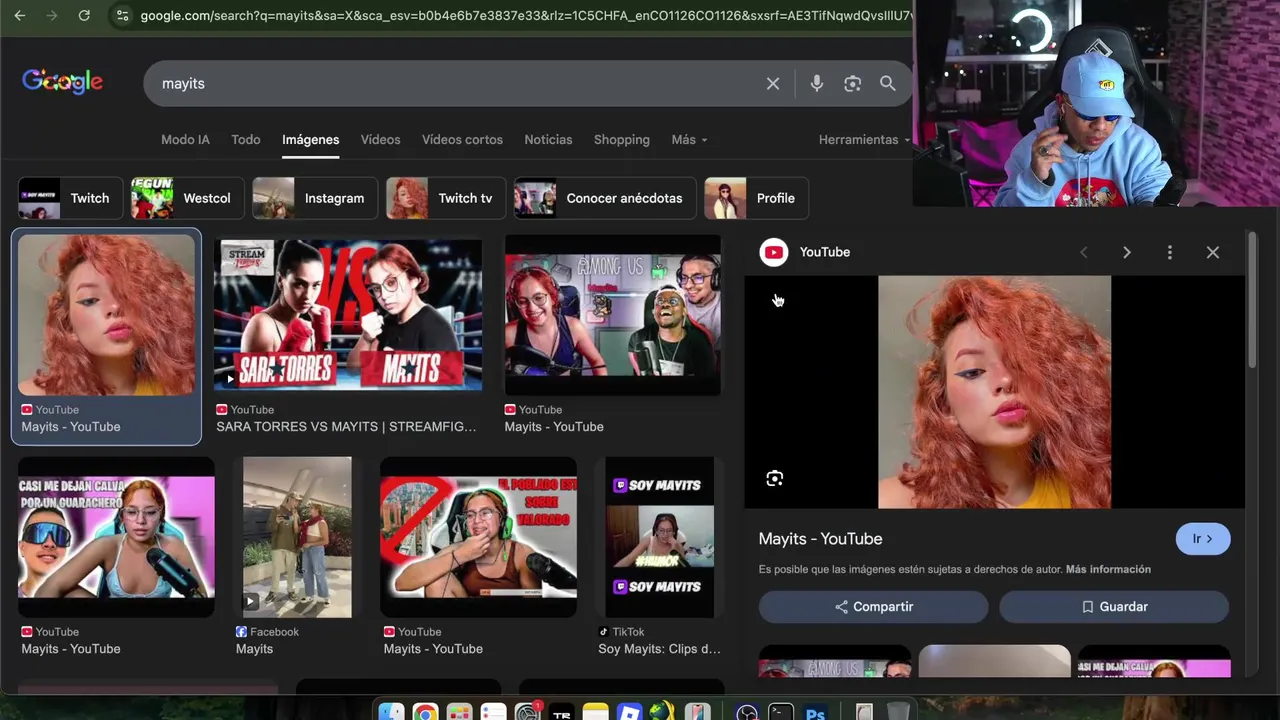Open Videos cortos tab

pyautogui.click(x=462, y=140)
